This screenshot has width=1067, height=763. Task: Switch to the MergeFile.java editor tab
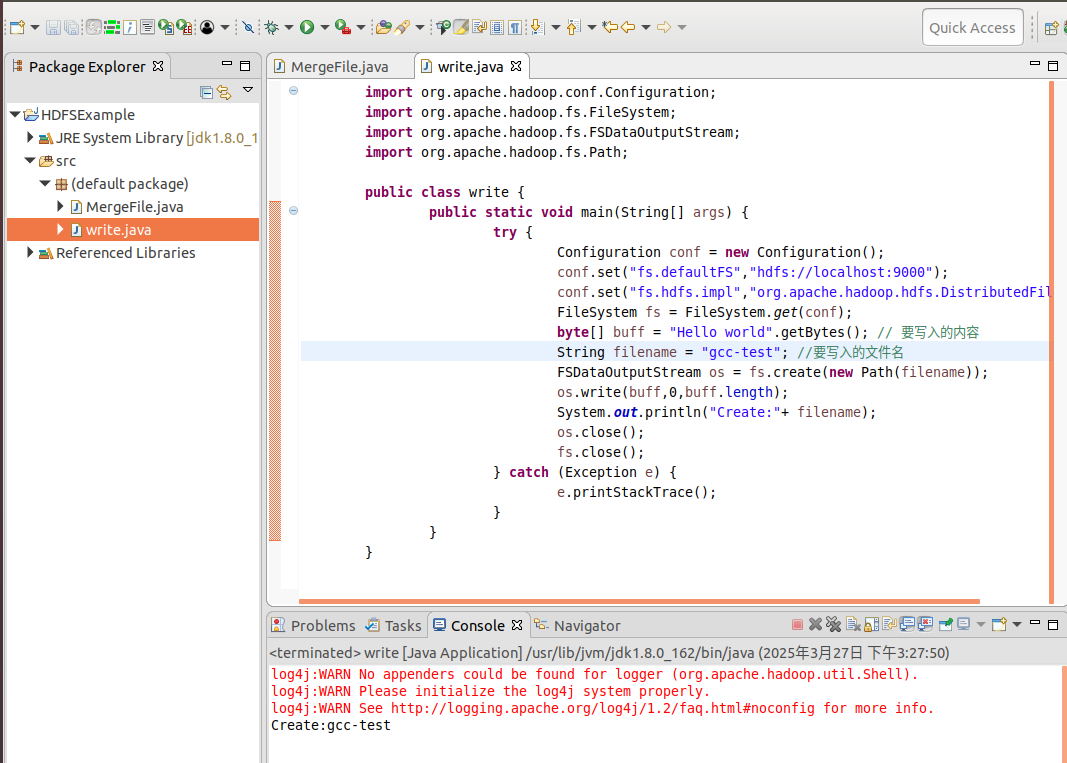[339, 67]
